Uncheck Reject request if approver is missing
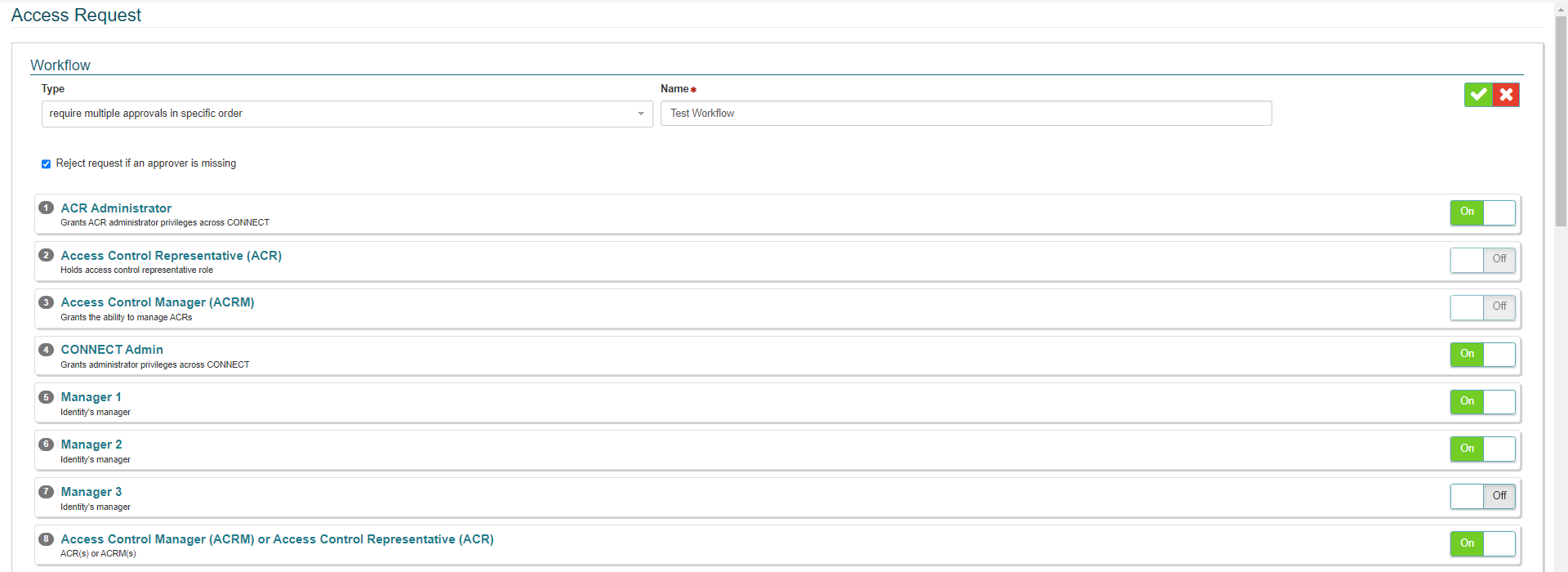1568x572 pixels. click(47, 164)
